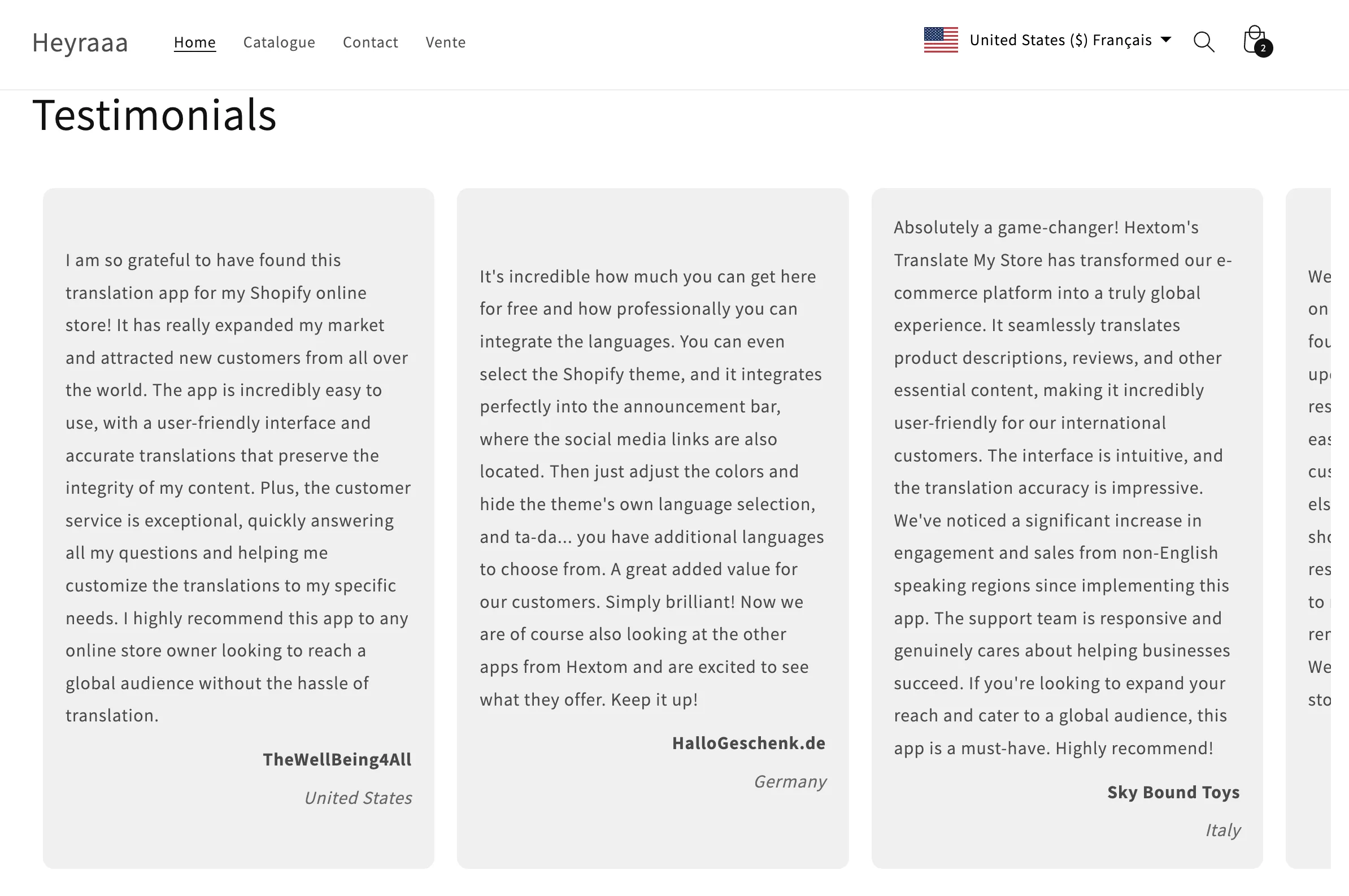Select the Germany testimonial card
The width and height of the screenshot is (1349, 896).
pos(652,528)
